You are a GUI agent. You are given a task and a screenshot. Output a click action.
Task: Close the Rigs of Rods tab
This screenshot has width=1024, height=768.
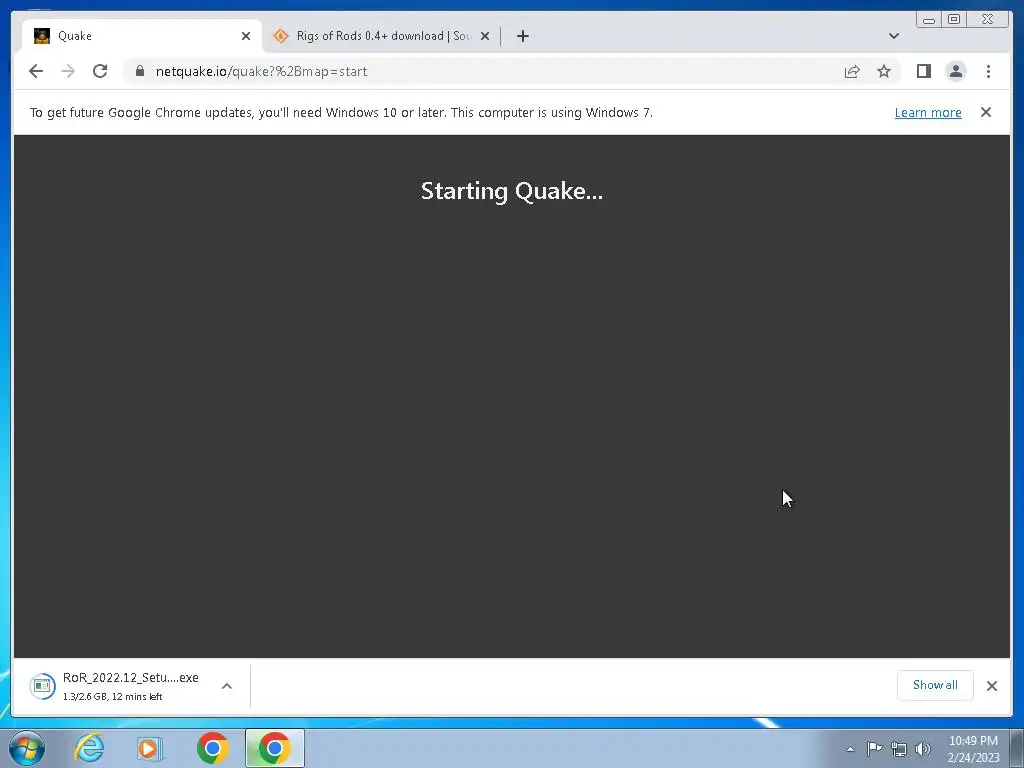(x=485, y=36)
